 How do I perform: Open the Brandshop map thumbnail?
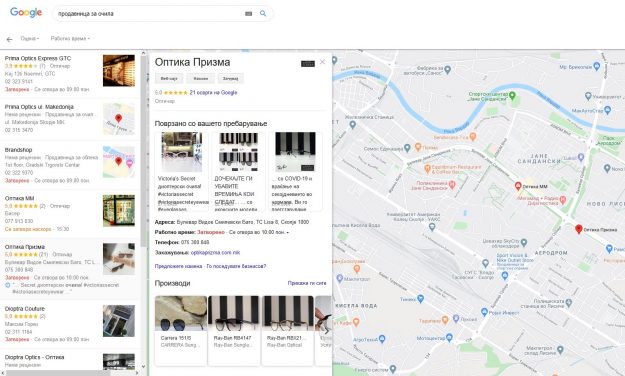(x=119, y=162)
